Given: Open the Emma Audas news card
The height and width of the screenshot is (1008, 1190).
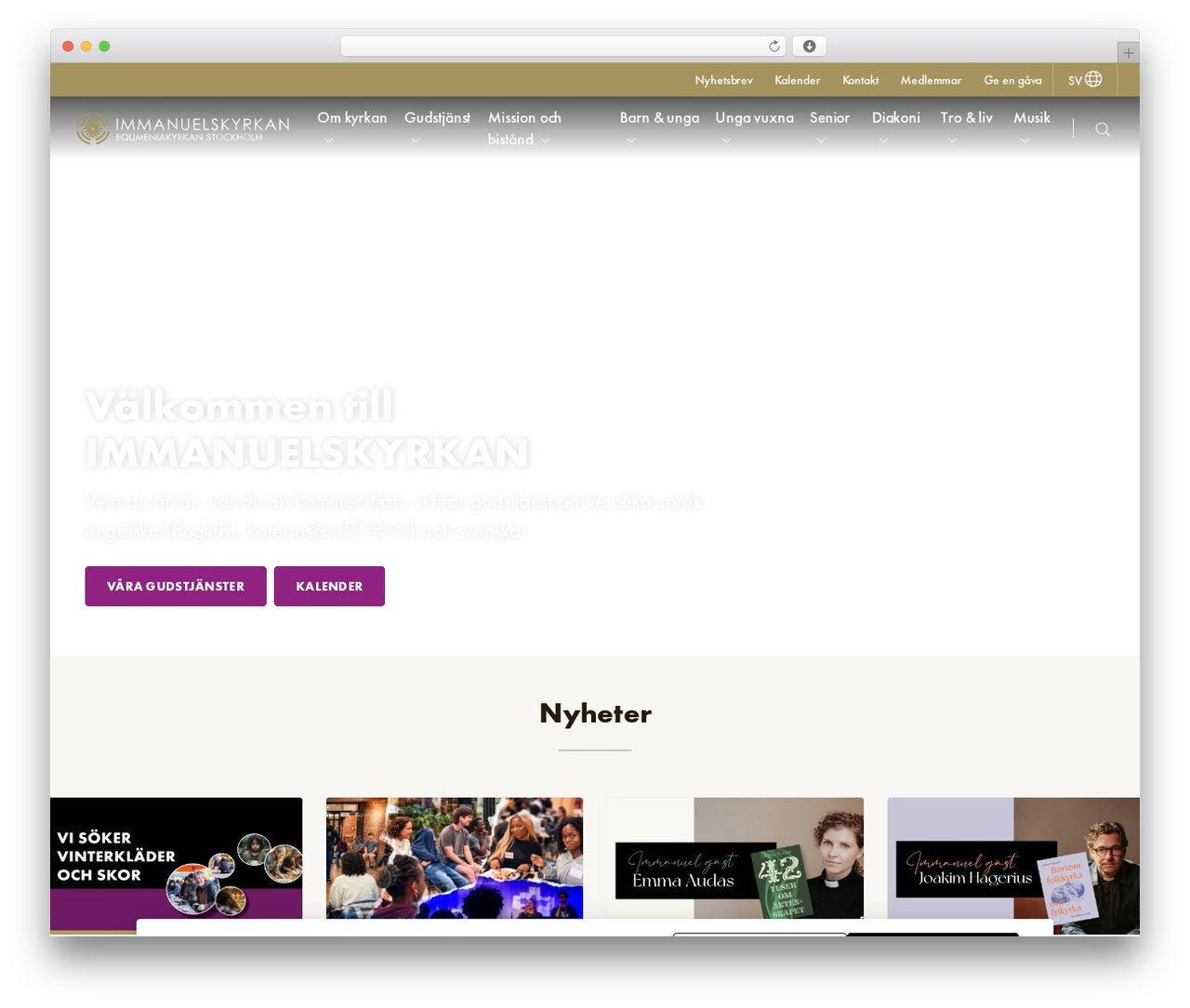Looking at the screenshot, I should 735,860.
